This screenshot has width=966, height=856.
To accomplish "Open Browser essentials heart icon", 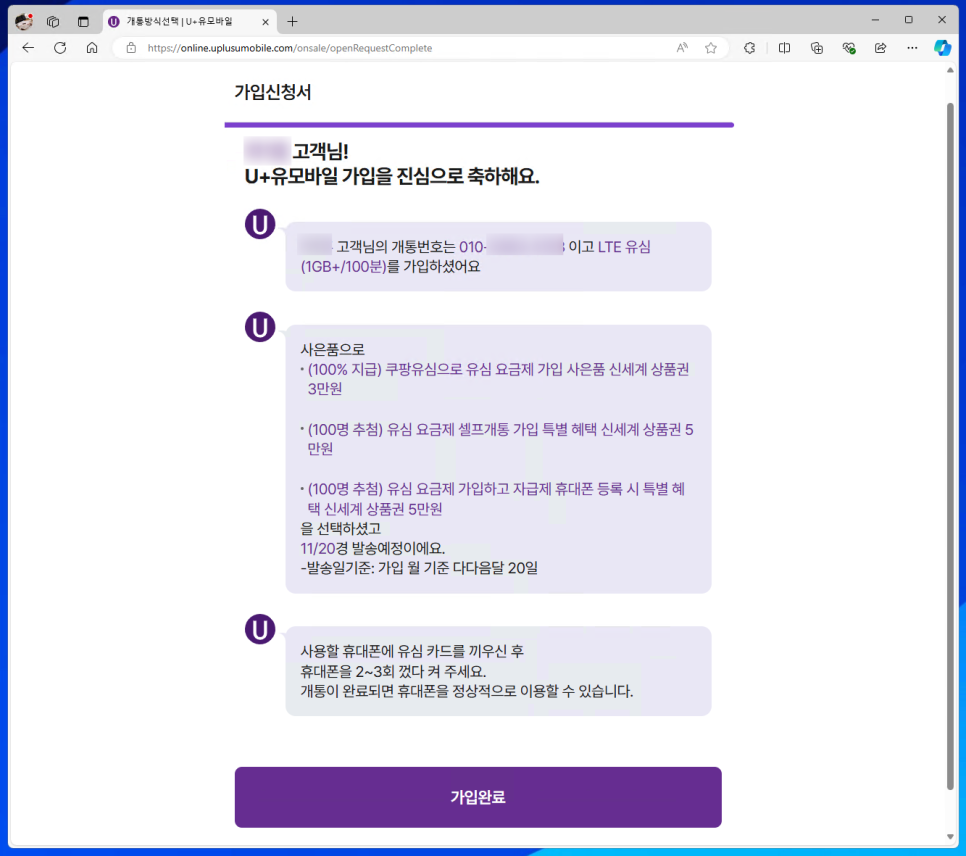I will (849, 48).
